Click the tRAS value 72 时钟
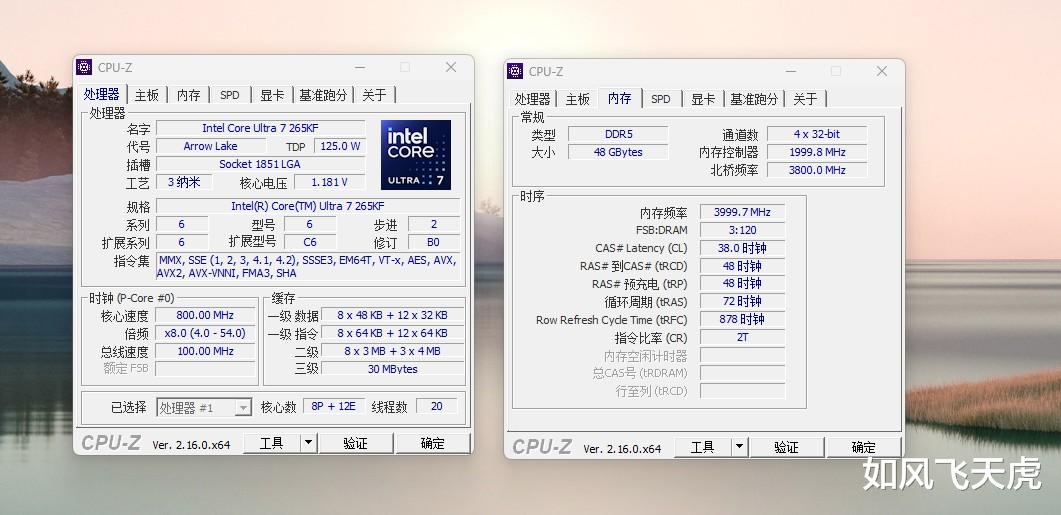This screenshot has height=515, width=1061. (742, 301)
